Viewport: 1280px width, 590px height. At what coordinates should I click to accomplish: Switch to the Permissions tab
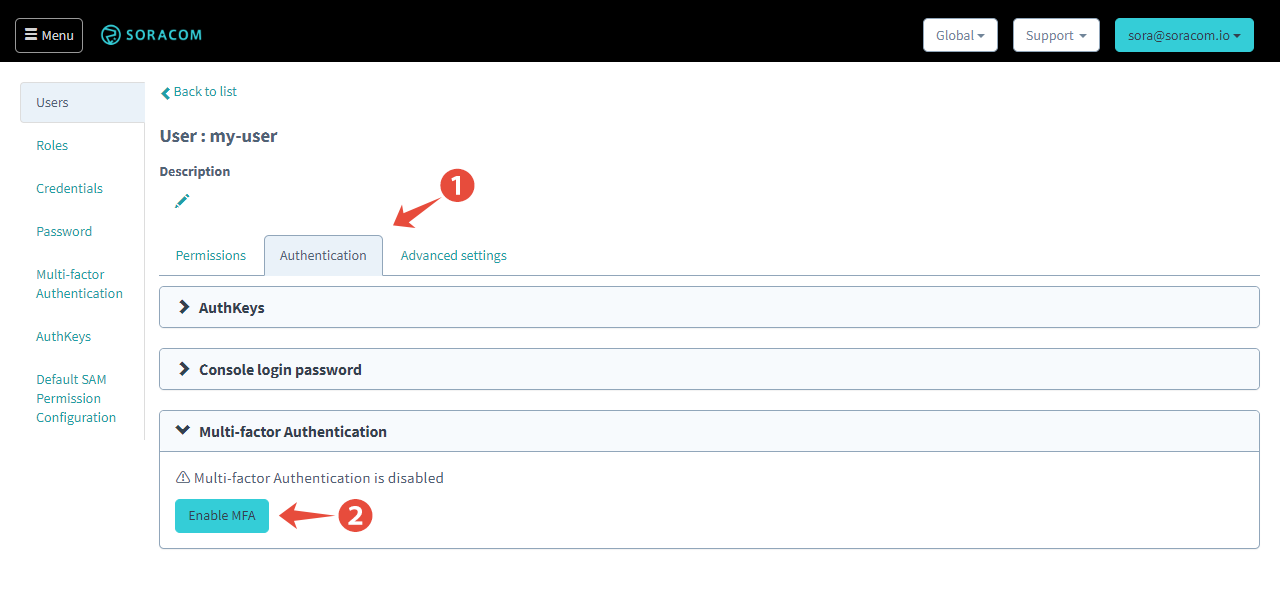click(211, 255)
